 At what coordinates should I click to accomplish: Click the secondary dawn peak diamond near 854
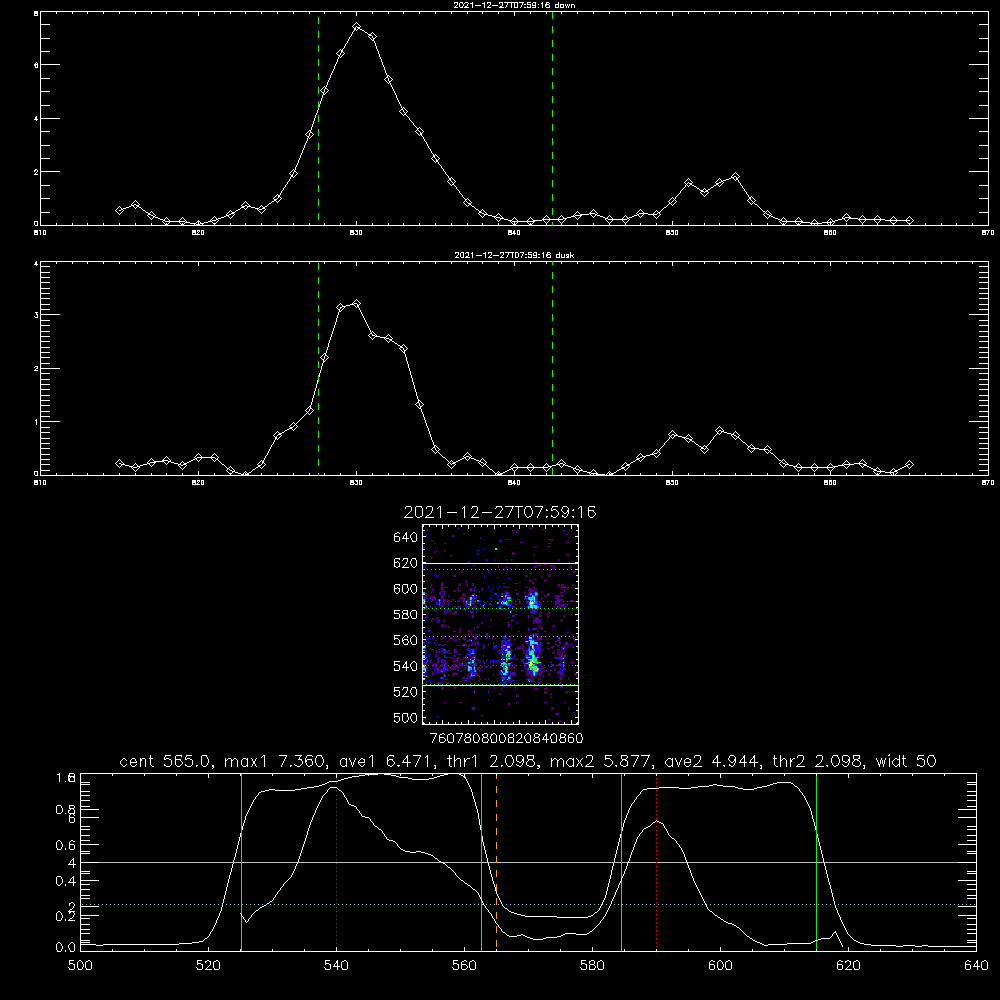point(735,177)
